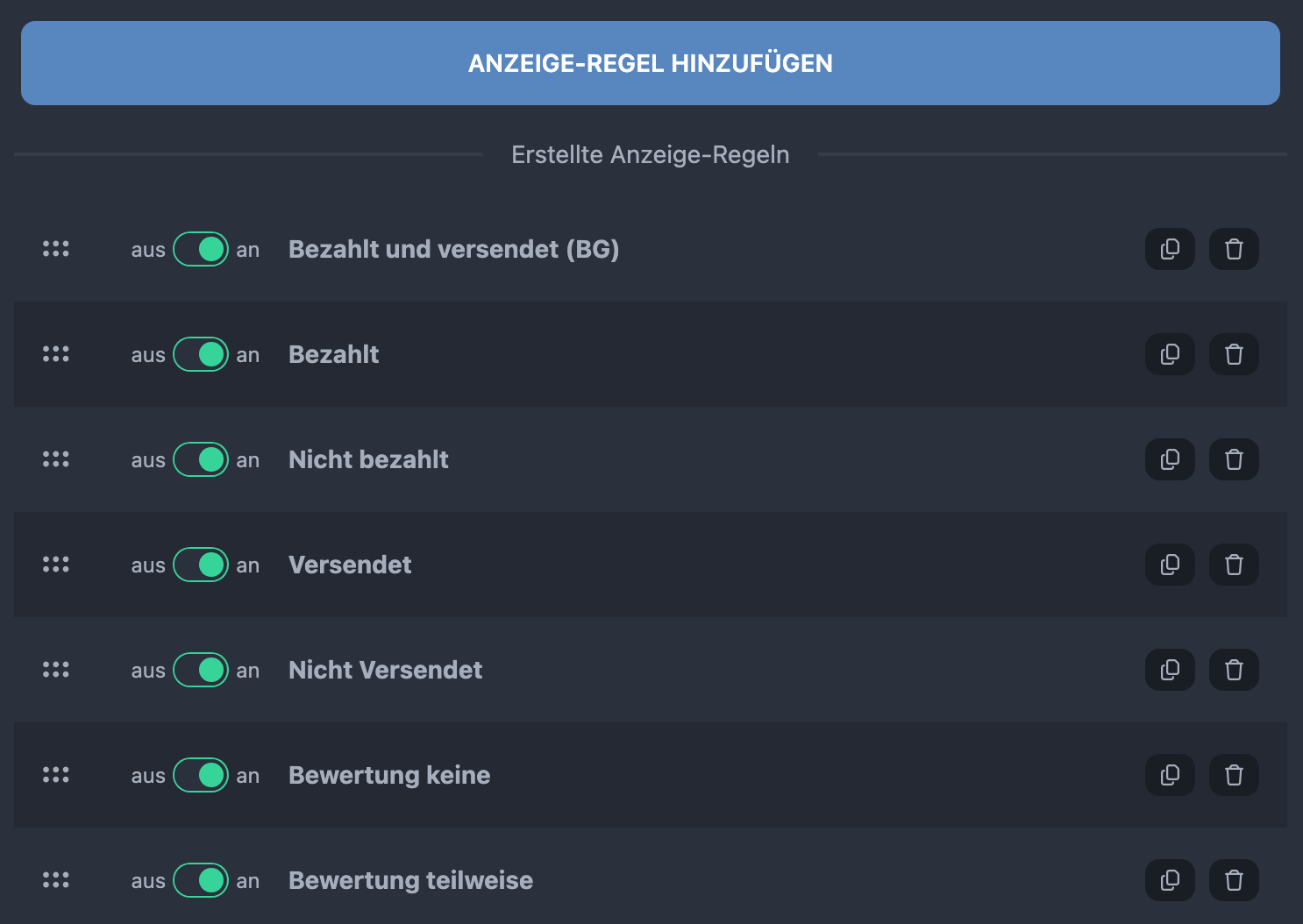
Task: Remove the 'Nicht Versendet' rule via trash icon
Action: point(1234,670)
